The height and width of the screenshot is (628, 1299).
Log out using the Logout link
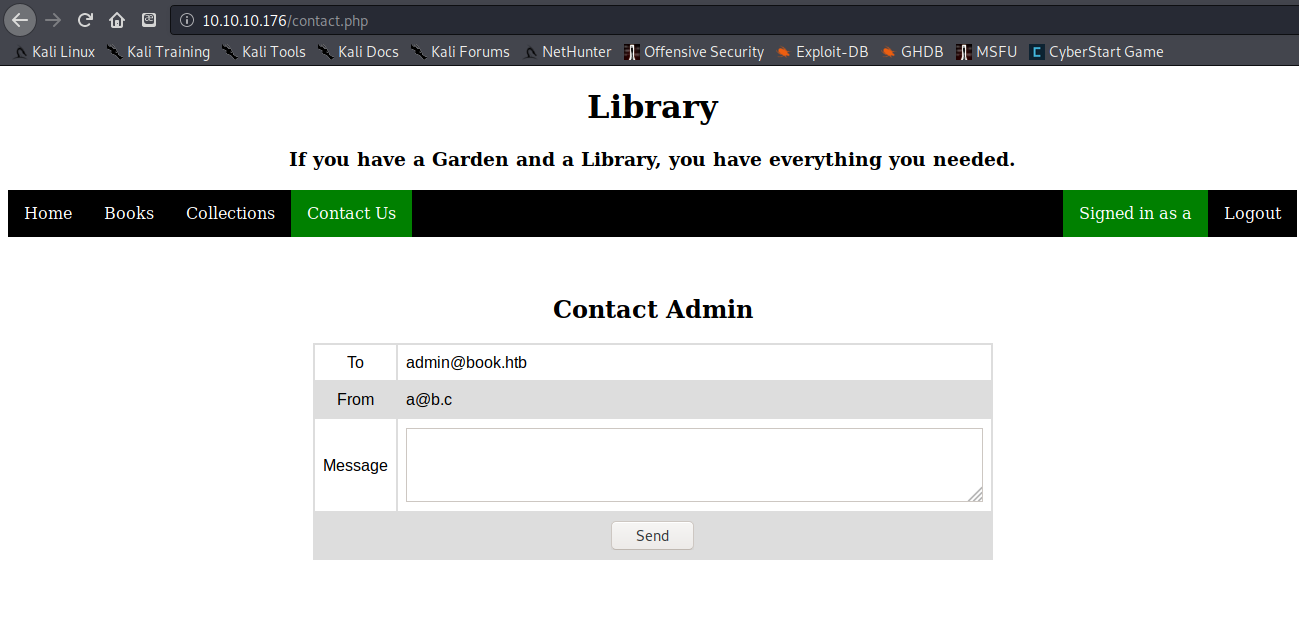point(1252,213)
